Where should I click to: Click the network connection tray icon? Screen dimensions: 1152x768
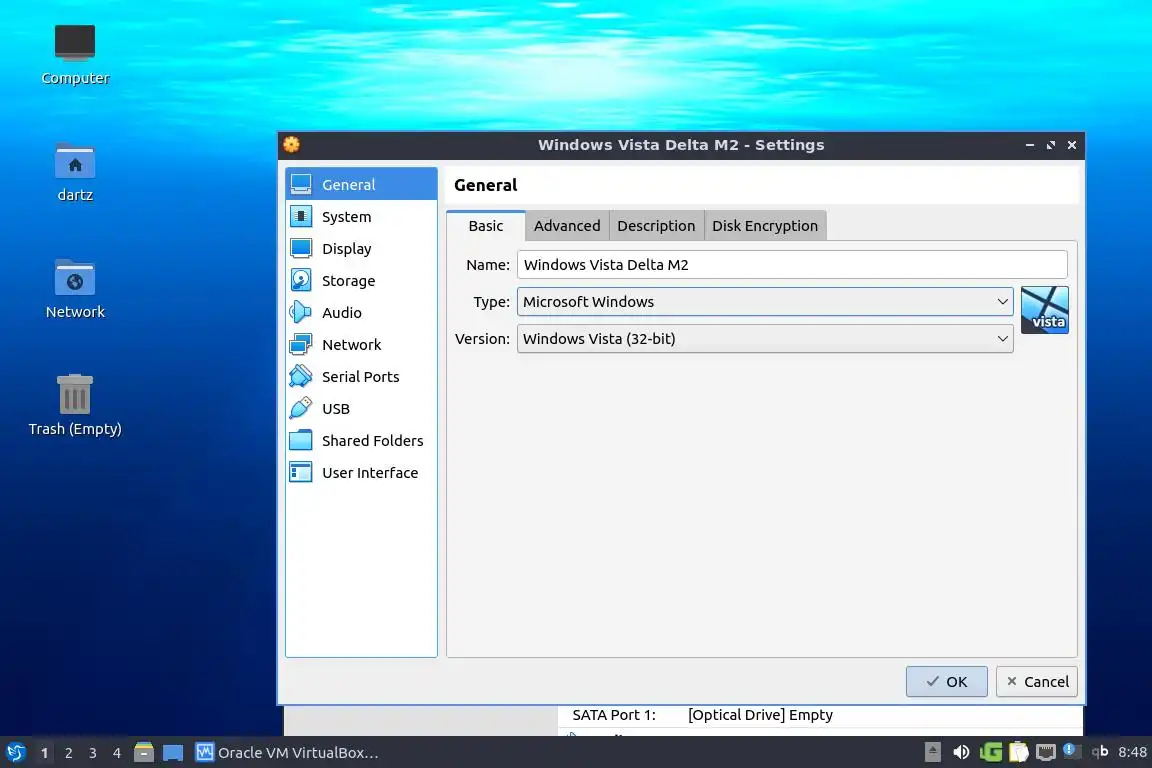point(1045,752)
